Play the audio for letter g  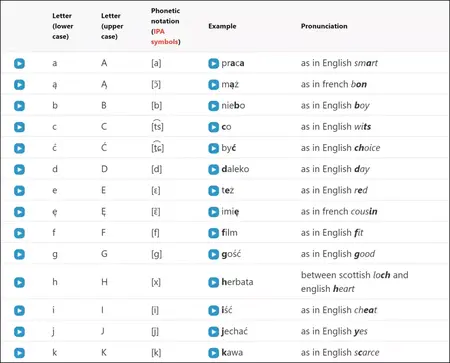click(19, 254)
